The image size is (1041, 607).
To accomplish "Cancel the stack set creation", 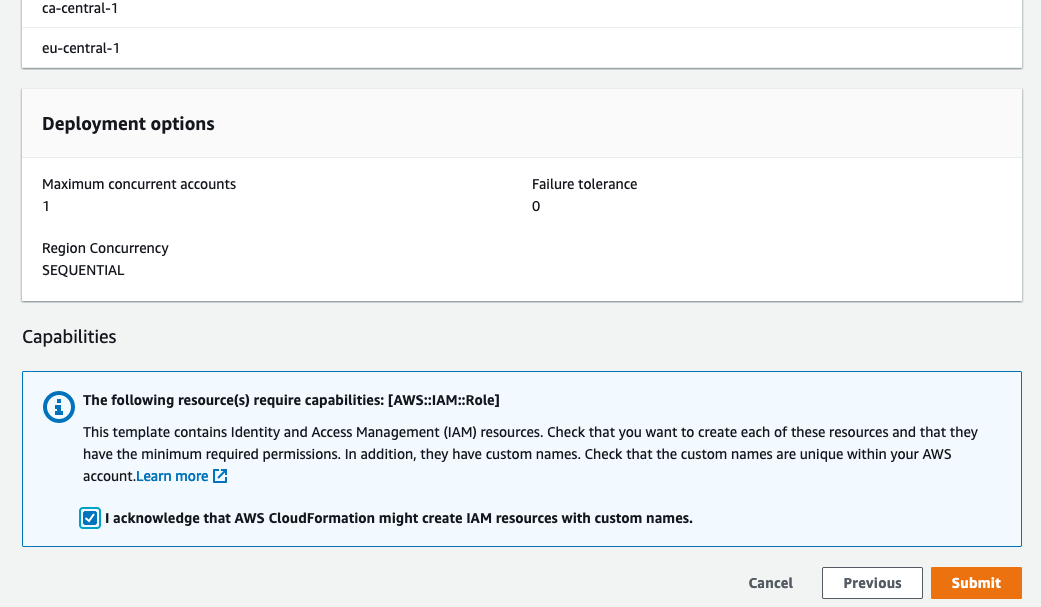I will coord(770,583).
